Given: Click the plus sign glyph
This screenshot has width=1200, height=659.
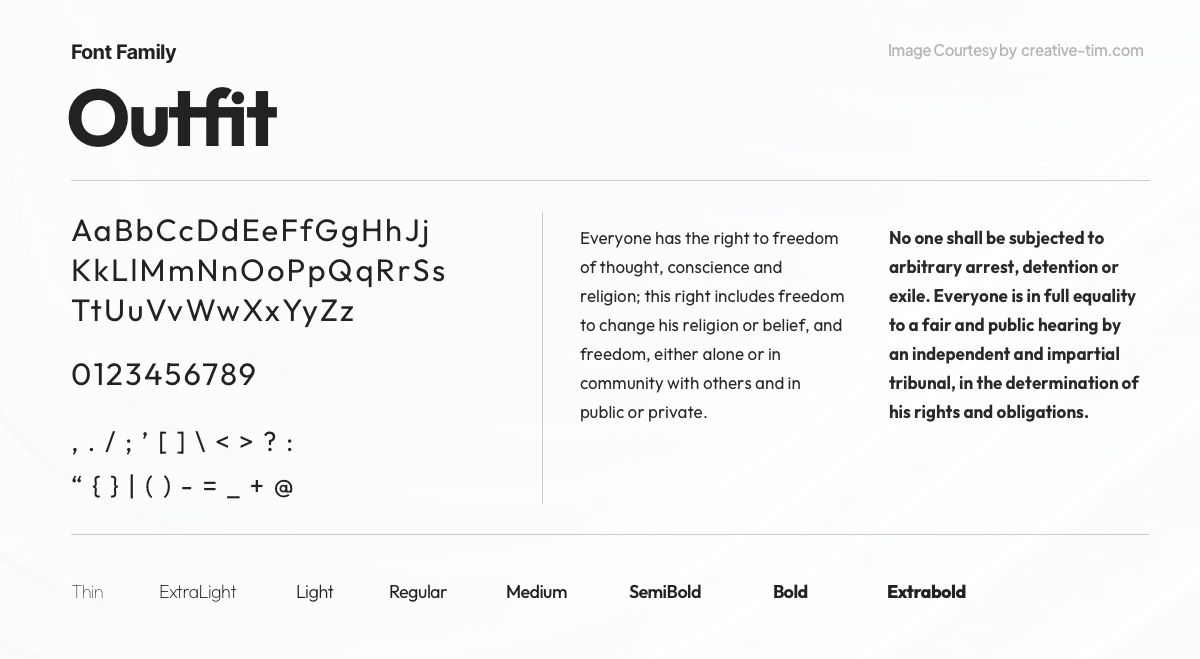Looking at the screenshot, I should click(257, 487).
